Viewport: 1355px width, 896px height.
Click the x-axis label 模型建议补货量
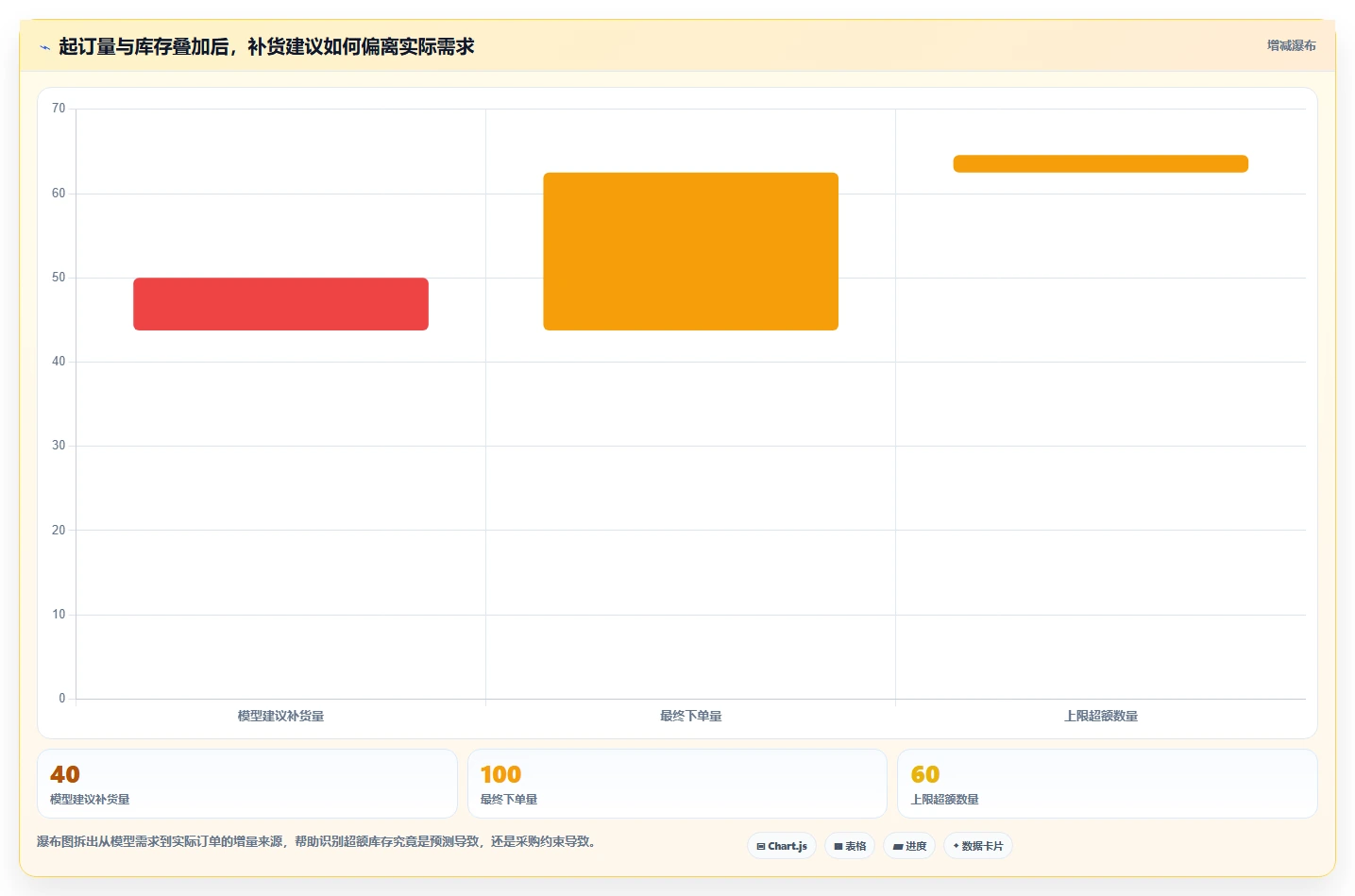click(x=280, y=717)
